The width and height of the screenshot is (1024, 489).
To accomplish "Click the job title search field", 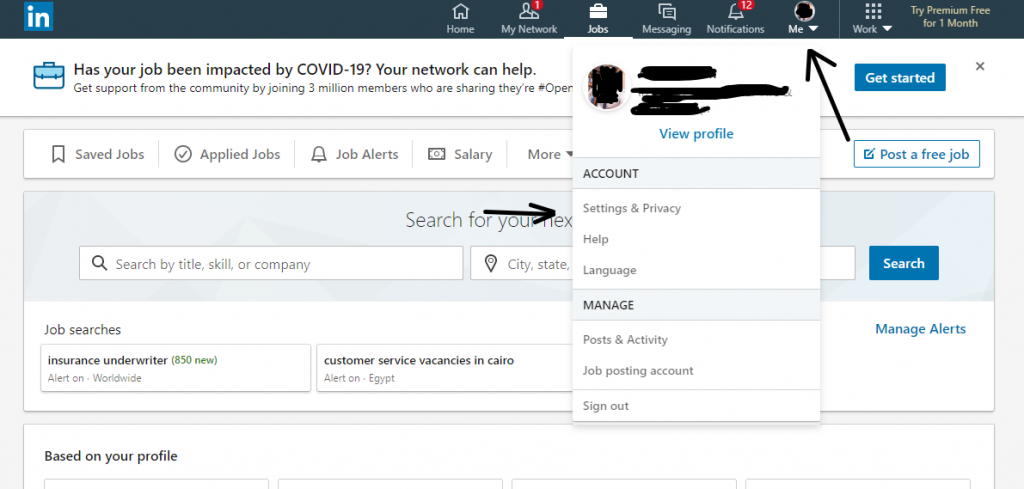I will (270, 264).
